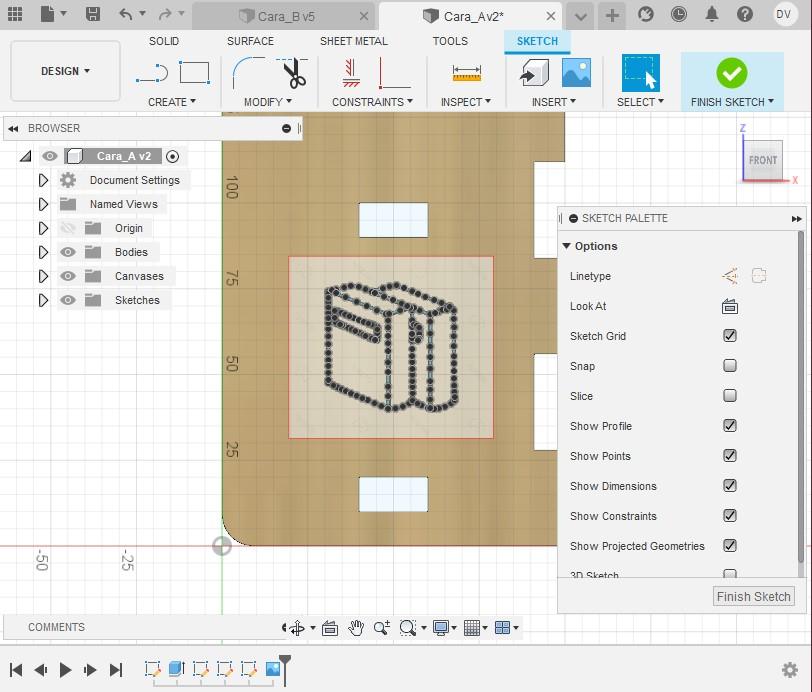Viewport: 812px width, 692px height.
Task: Enable the Slice checkbox
Action: pyautogui.click(x=730, y=396)
